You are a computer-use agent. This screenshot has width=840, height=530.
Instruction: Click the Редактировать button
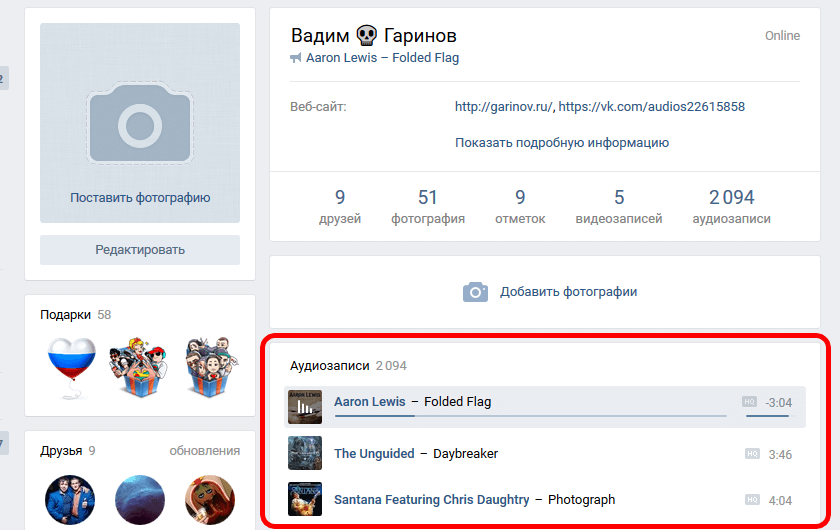click(140, 250)
